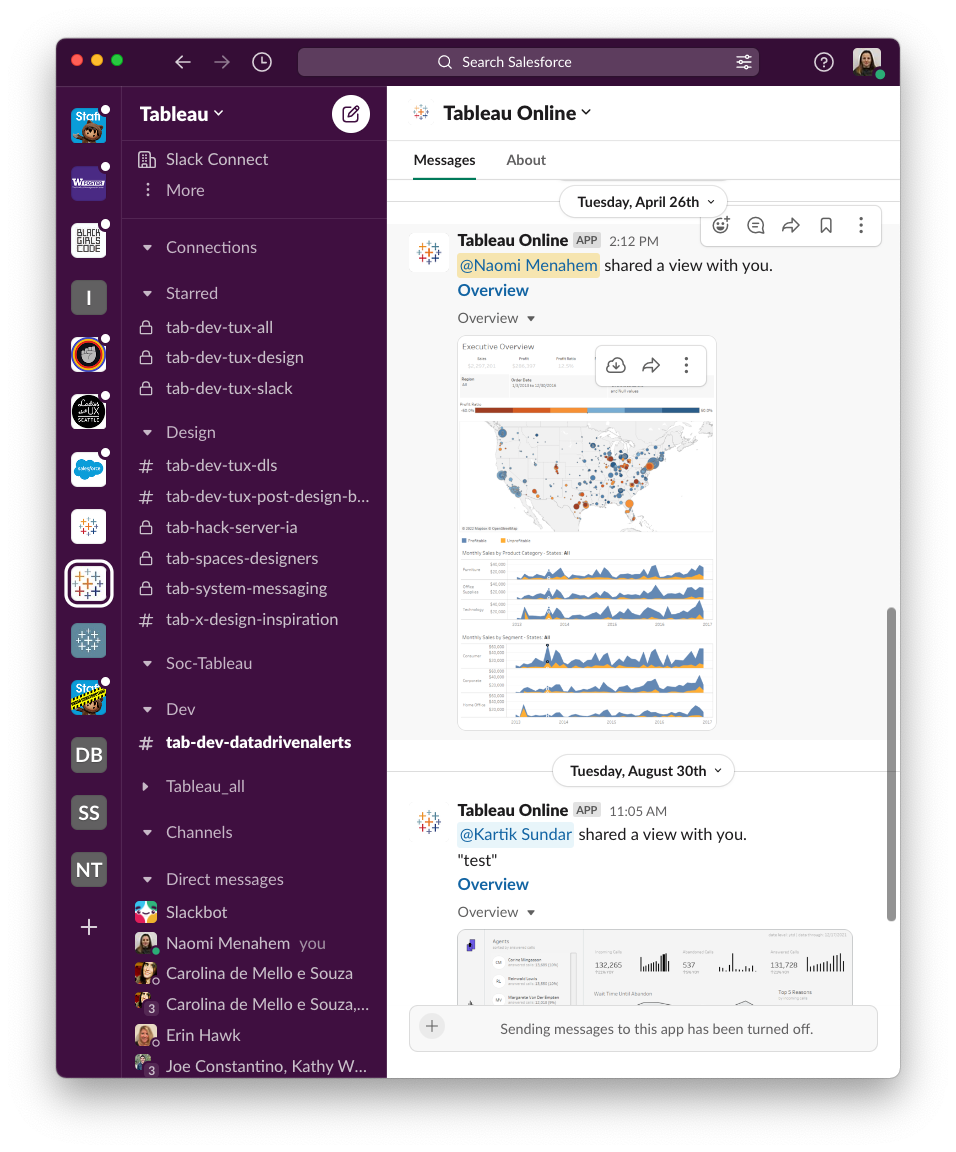The width and height of the screenshot is (956, 1152).
Task: Collapse the Soc-Tableau section
Action: [x=147, y=663]
